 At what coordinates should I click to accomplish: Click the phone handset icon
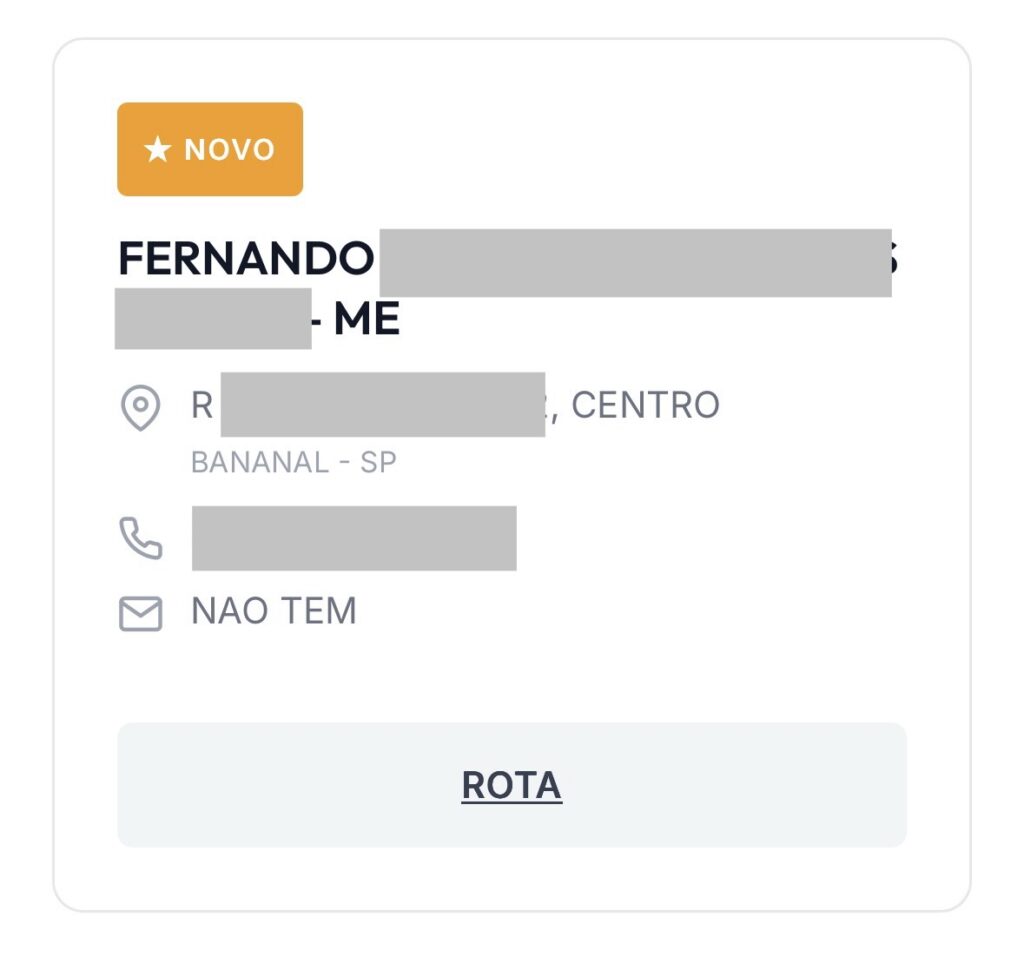pyautogui.click(x=140, y=539)
